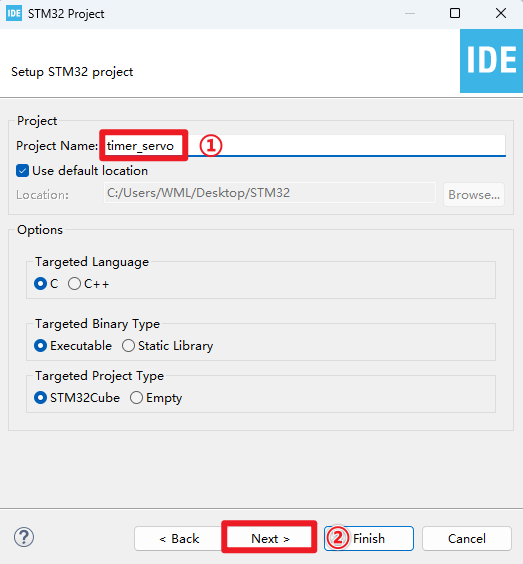This screenshot has height=564, width=523.
Task: Minimize the STM32 Project window
Action: 410,13
